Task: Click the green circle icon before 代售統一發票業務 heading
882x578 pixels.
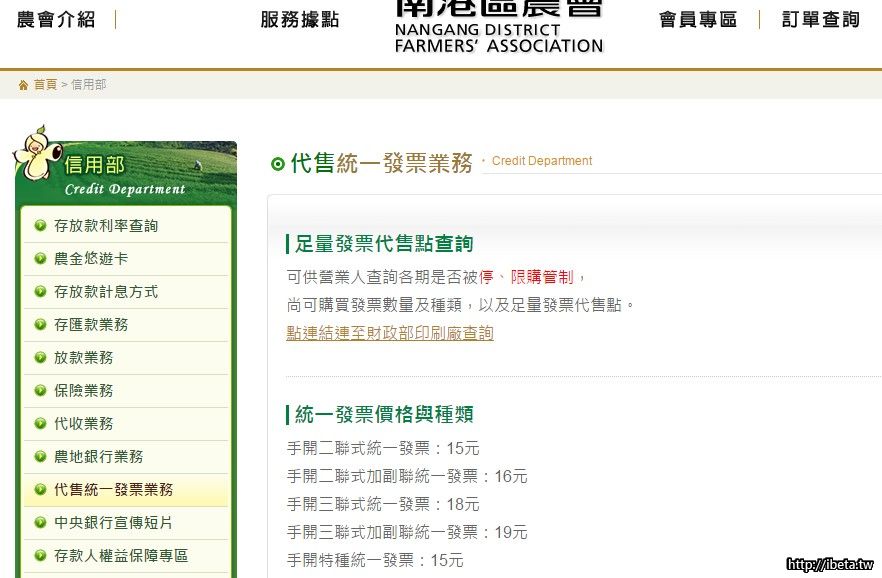Action: pyautogui.click(x=278, y=164)
